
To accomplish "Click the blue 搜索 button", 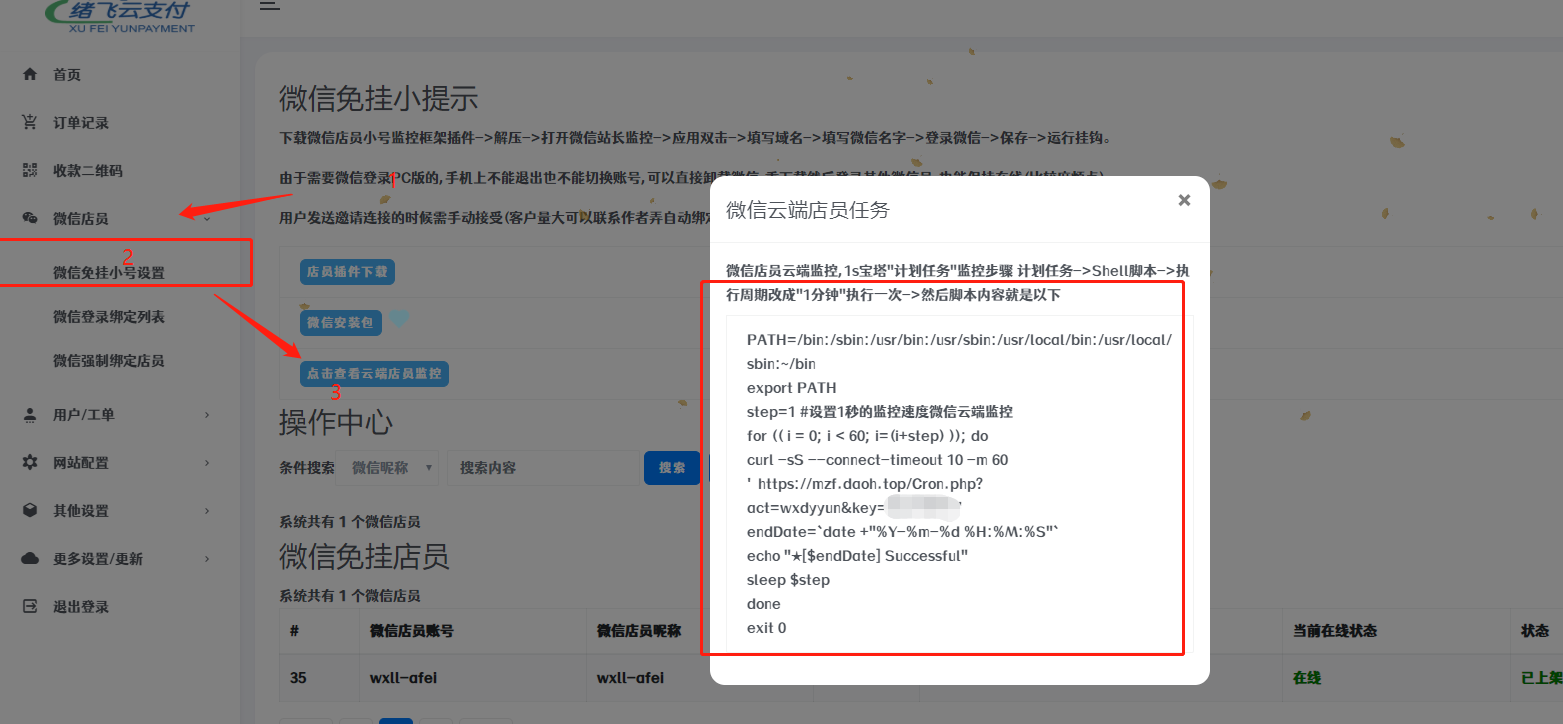I will tap(671, 468).
